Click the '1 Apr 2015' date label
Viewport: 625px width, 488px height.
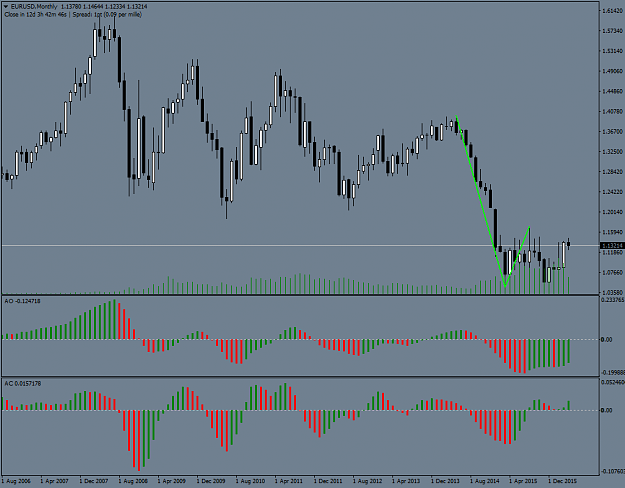coord(523,481)
